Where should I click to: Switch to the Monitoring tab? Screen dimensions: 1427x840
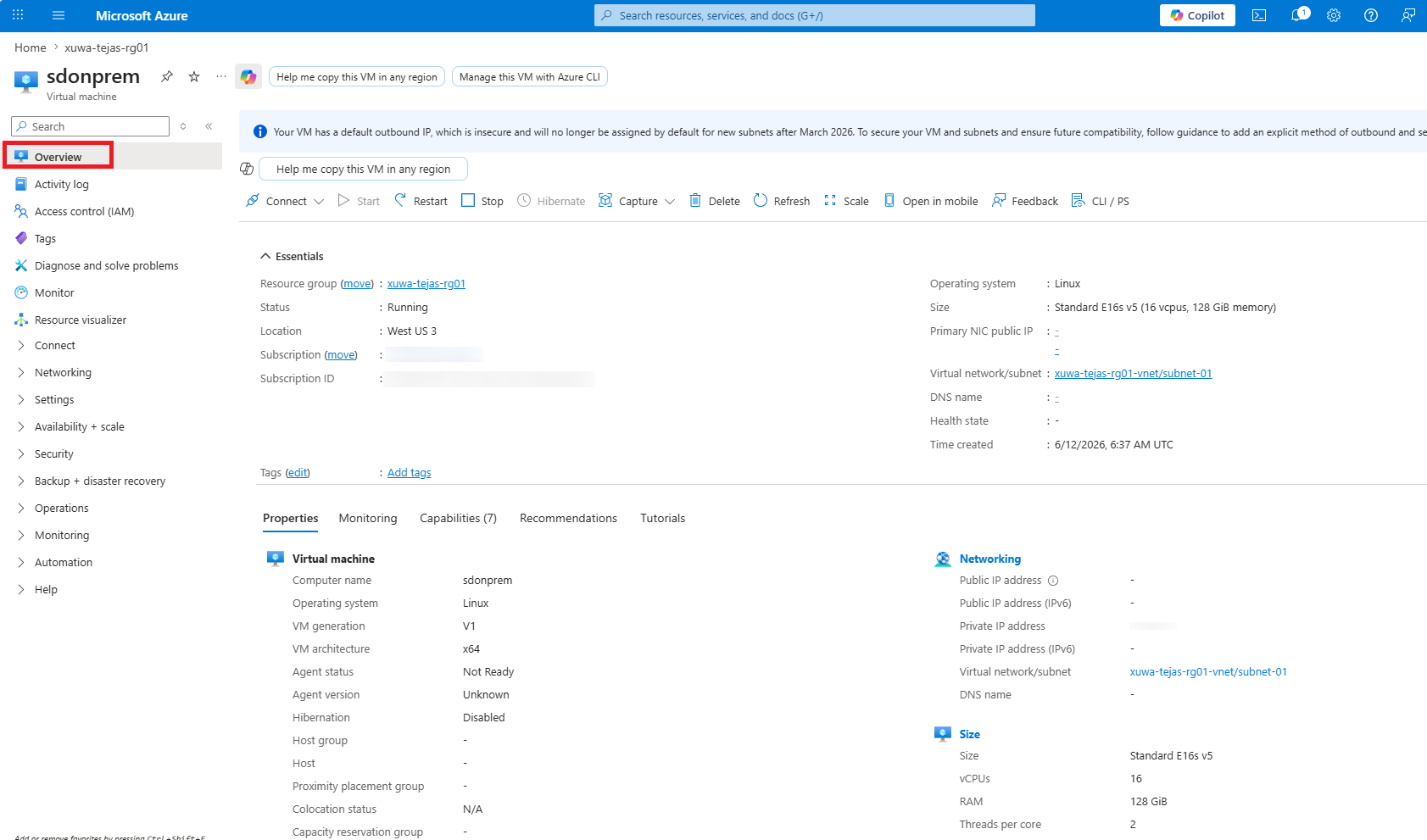(x=368, y=519)
